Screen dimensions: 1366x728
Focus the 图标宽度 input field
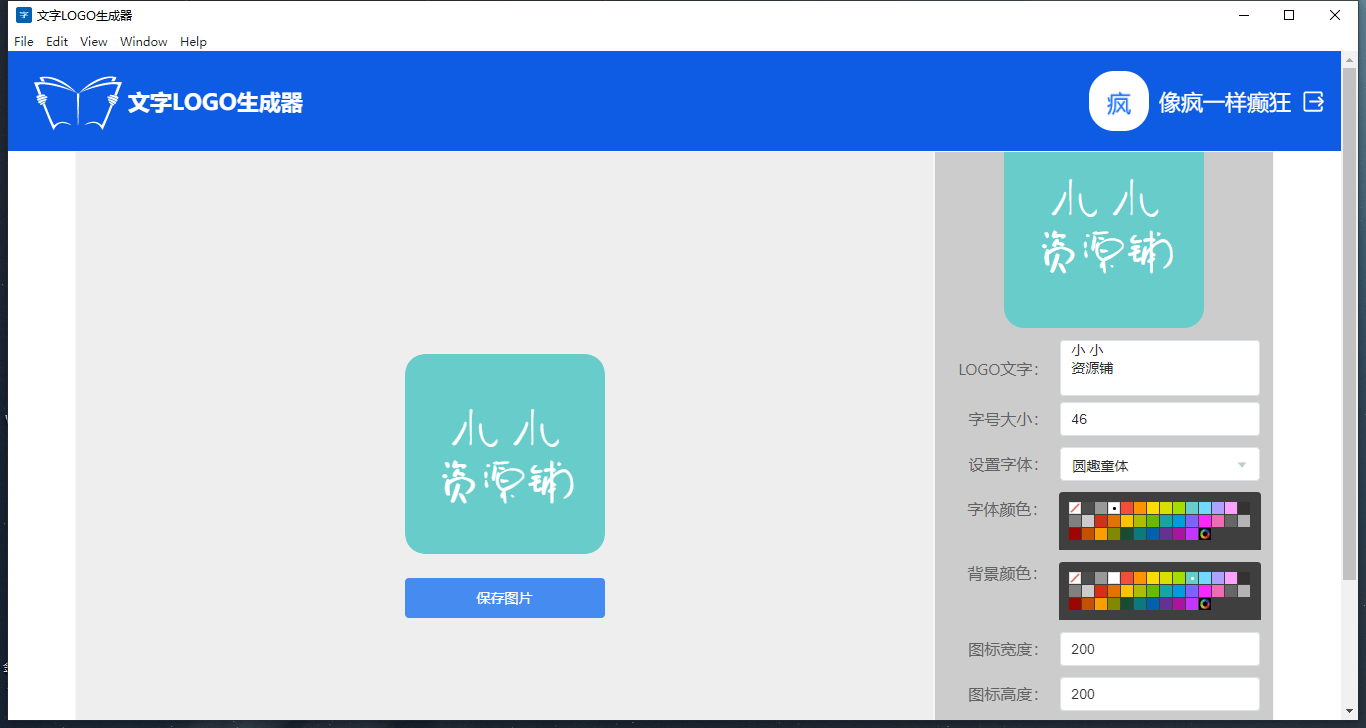[x=1159, y=649]
